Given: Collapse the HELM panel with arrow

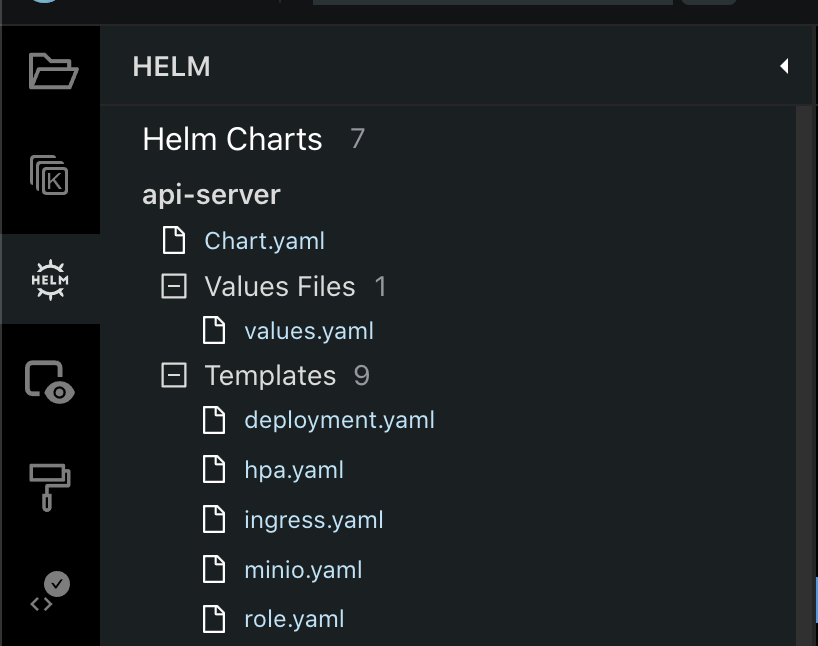Looking at the screenshot, I should coord(784,66).
